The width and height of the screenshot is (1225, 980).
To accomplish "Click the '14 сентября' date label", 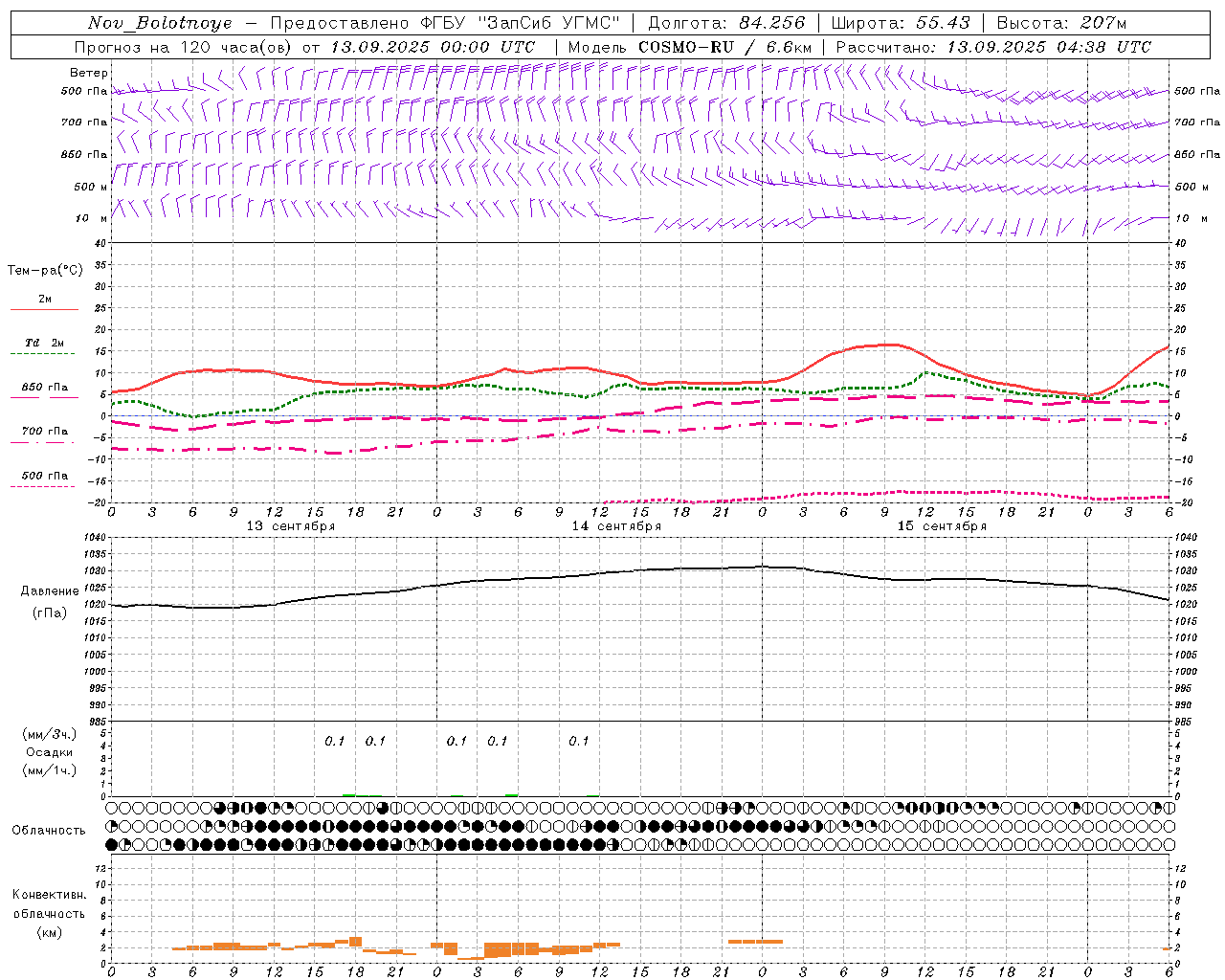I will coord(616,526).
